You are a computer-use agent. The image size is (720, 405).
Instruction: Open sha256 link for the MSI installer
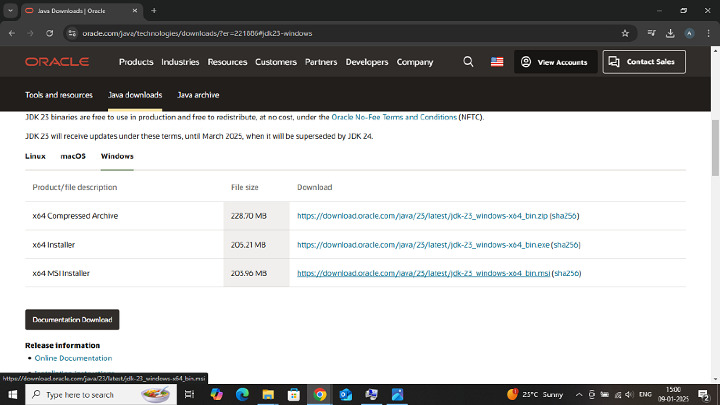567,273
